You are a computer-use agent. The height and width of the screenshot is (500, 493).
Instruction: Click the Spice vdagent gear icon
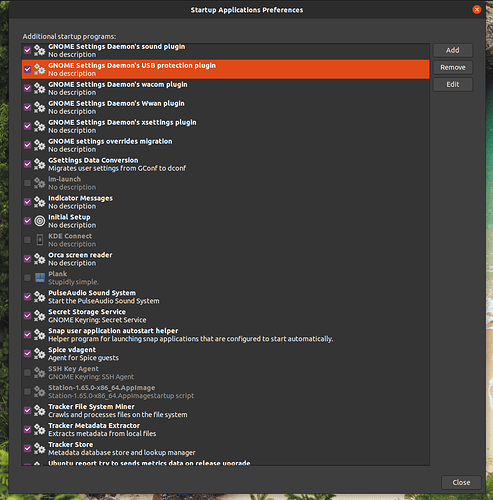[x=39, y=354]
